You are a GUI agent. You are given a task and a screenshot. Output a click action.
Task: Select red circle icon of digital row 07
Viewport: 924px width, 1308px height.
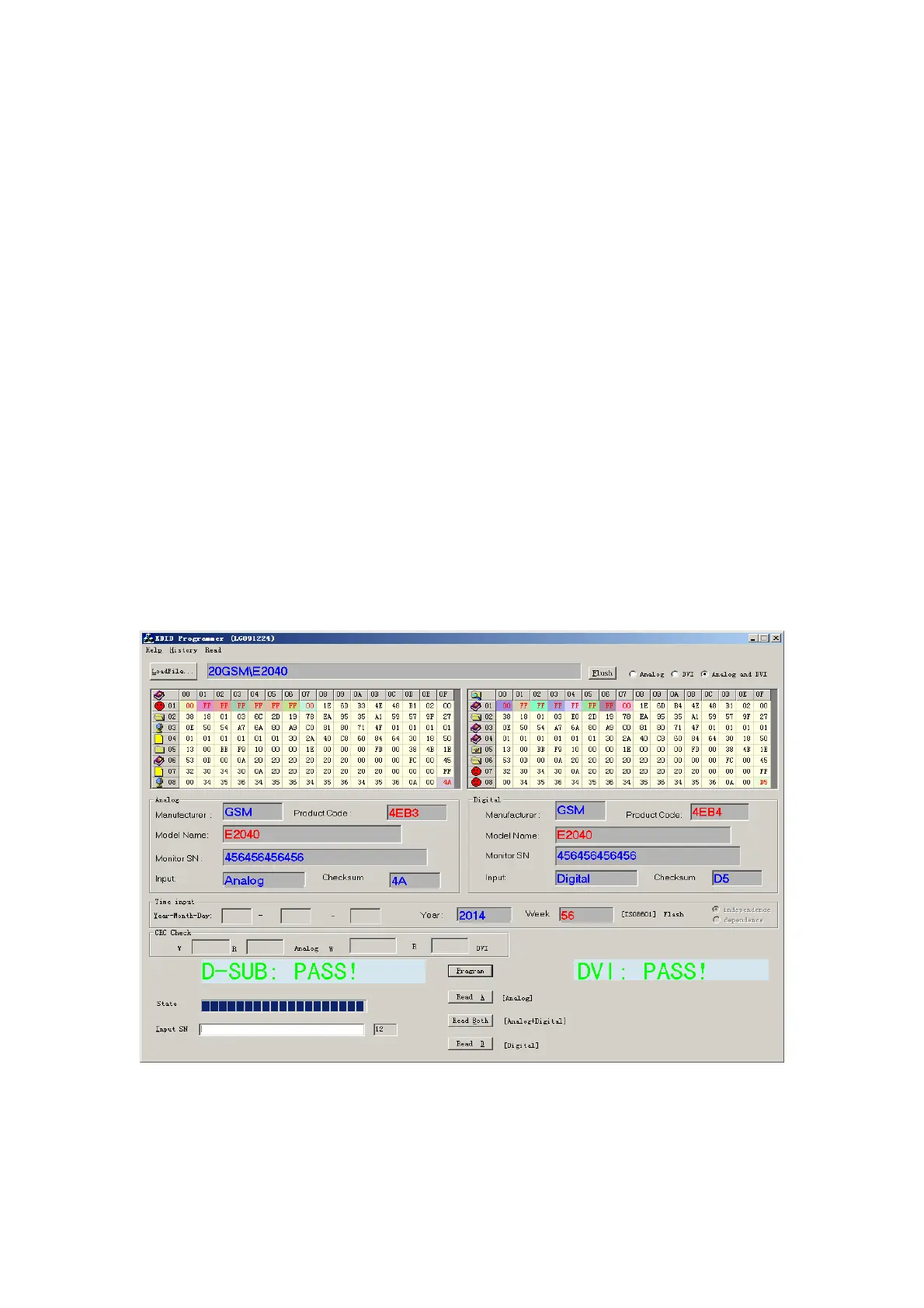click(x=476, y=771)
